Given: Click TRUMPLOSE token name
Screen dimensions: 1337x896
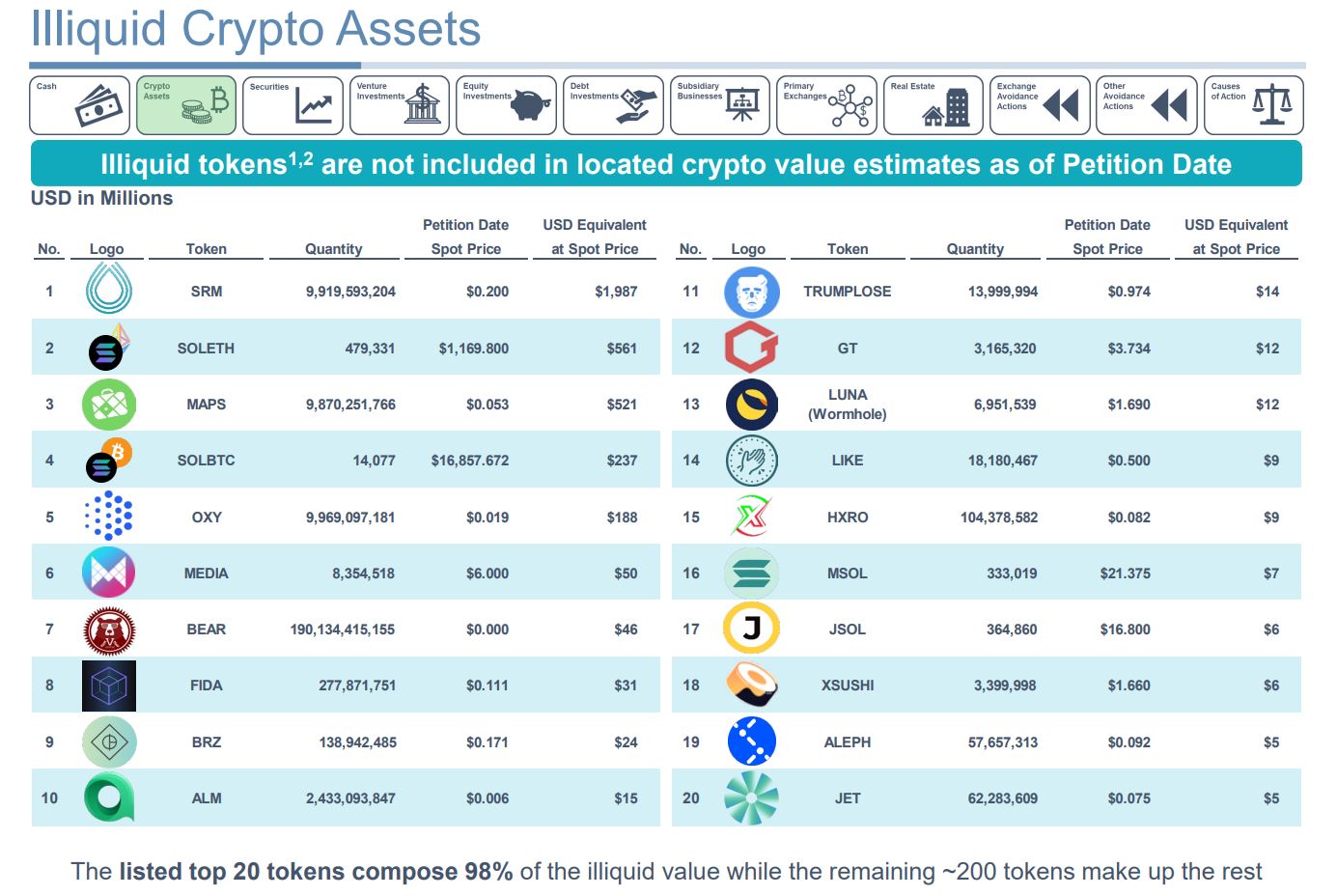Looking at the screenshot, I should 848,292.
